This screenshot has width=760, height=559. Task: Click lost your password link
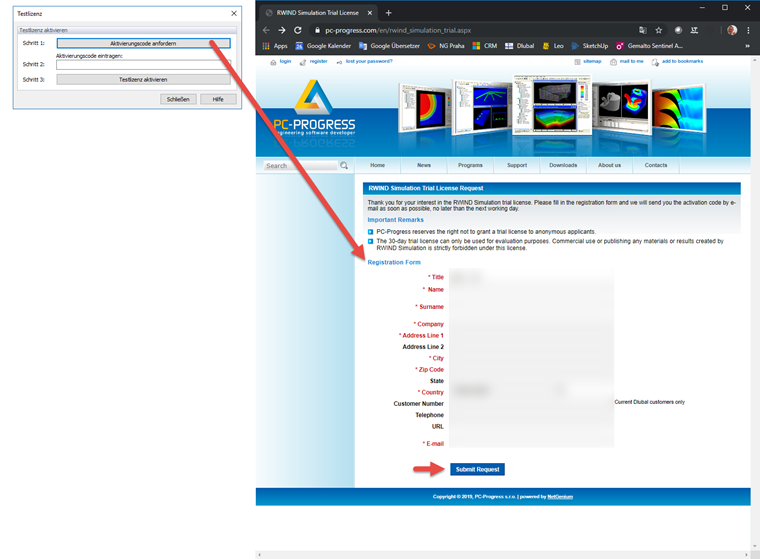pyautogui.click(x=369, y=62)
